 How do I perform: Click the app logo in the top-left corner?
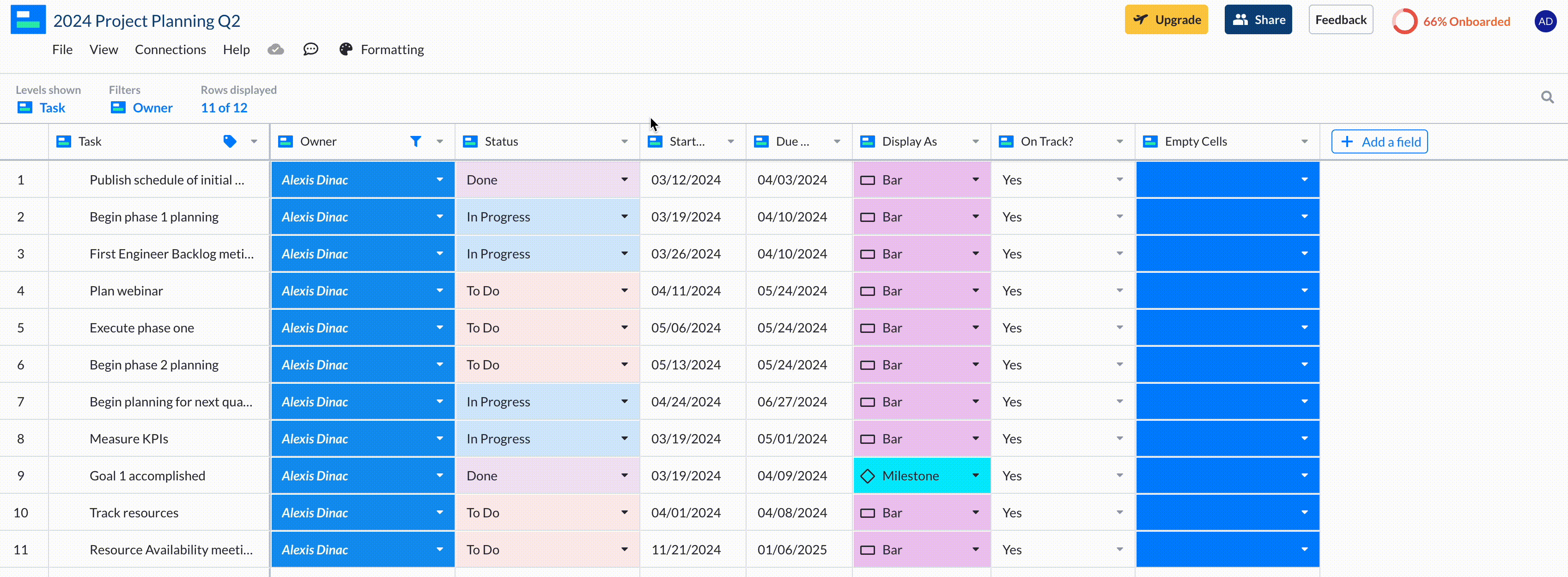coord(27,19)
